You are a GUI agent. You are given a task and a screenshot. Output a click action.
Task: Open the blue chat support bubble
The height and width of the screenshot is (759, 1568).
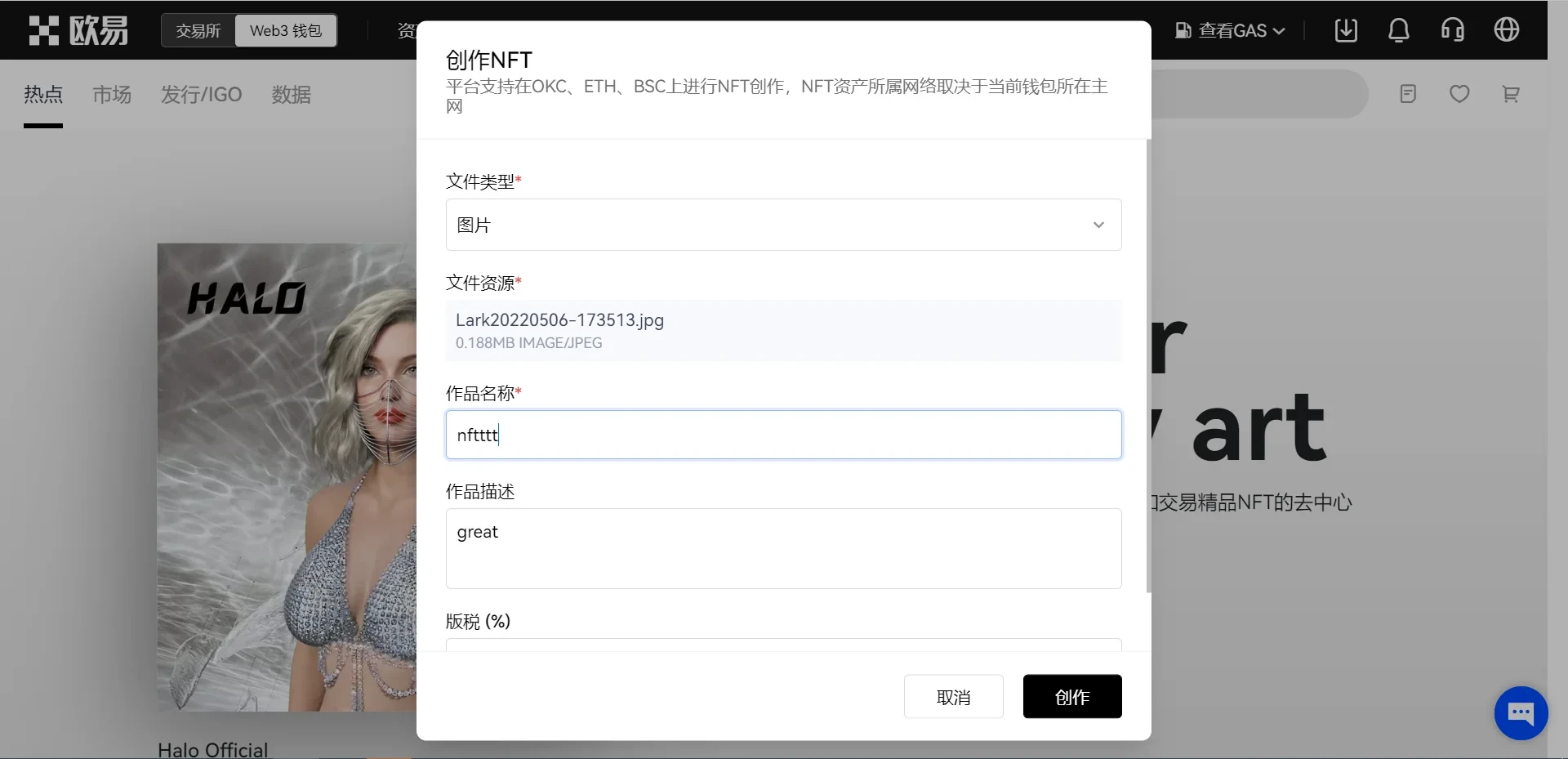tap(1520, 713)
